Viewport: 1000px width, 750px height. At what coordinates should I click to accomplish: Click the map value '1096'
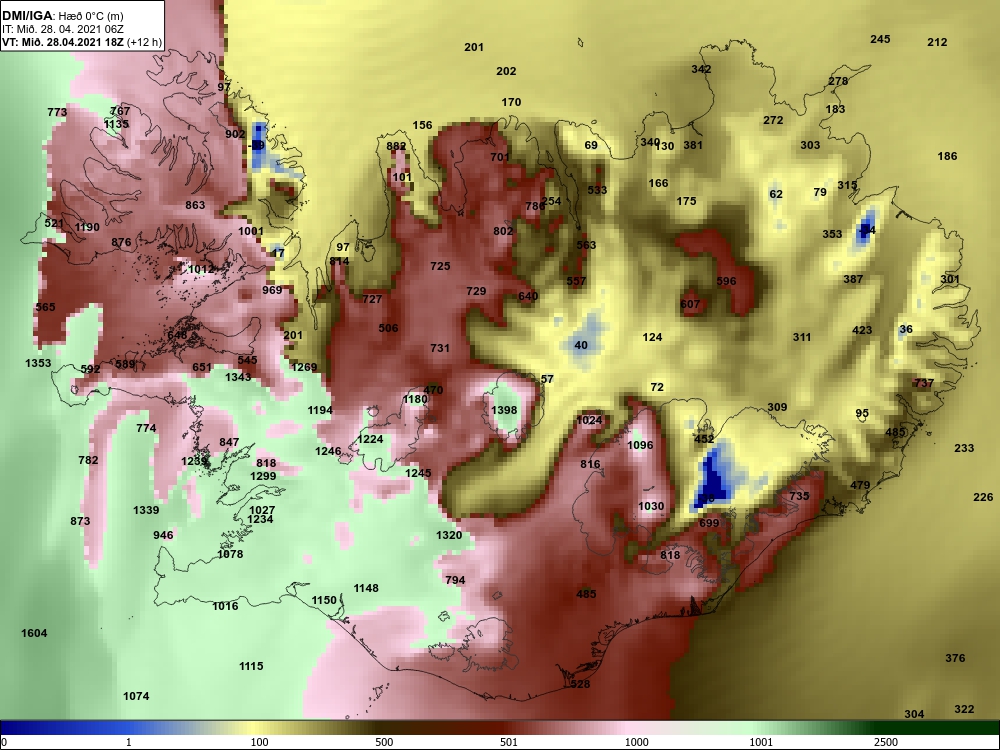click(x=640, y=445)
